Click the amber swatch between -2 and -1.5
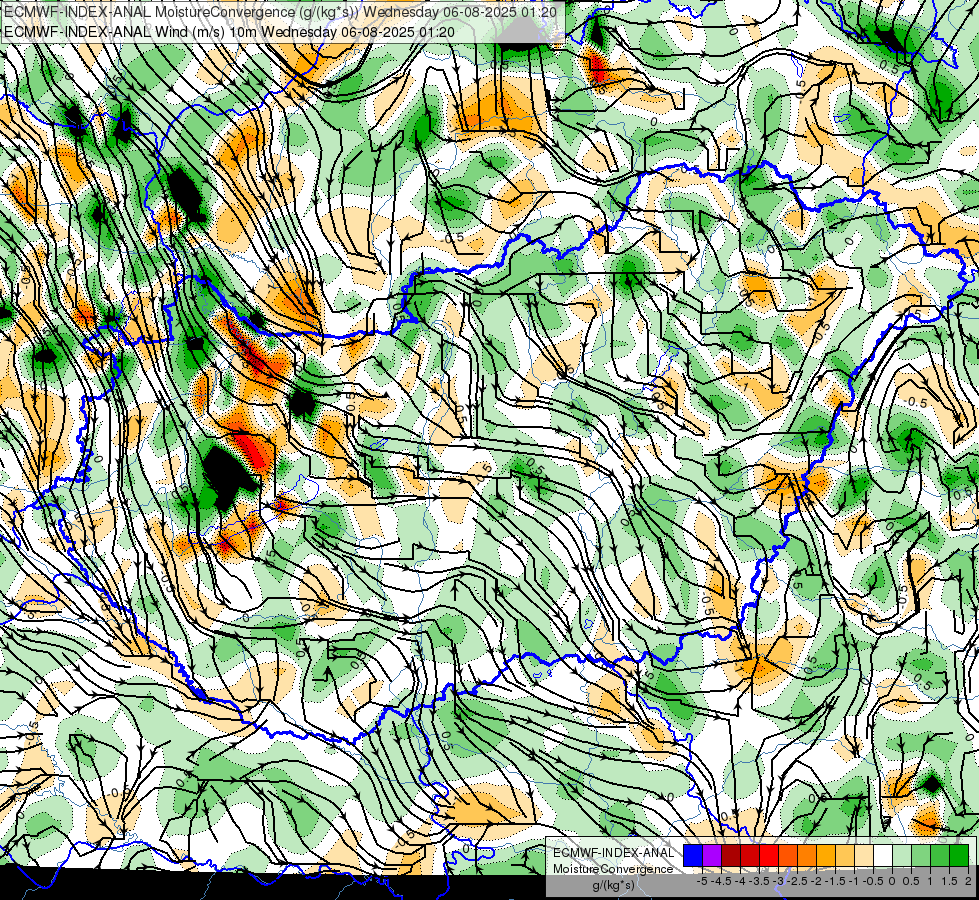979x900 pixels. click(x=826, y=856)
